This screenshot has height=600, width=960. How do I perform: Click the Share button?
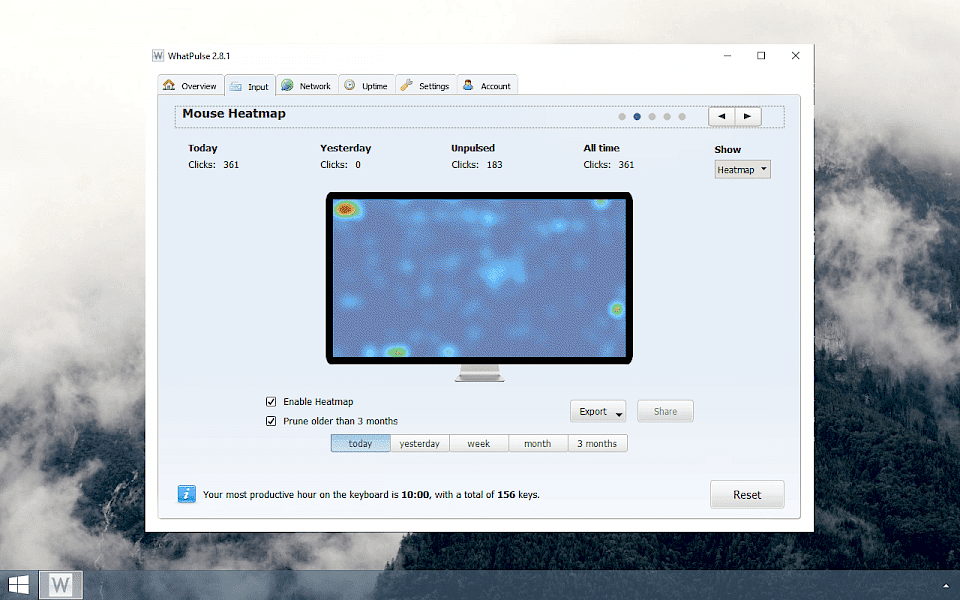point(666,411)
